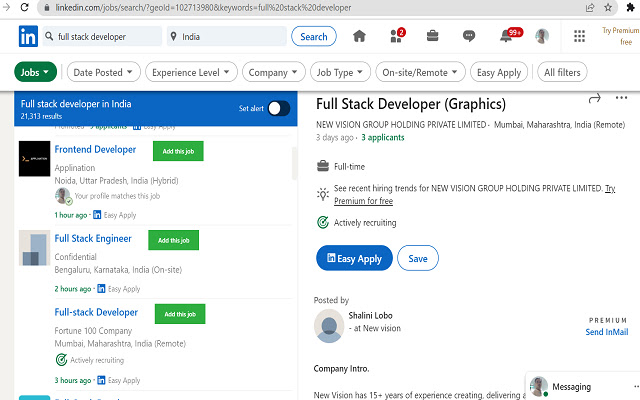Expand the On-site/Remote filter

pyautogui.click(x=420, y=72)
